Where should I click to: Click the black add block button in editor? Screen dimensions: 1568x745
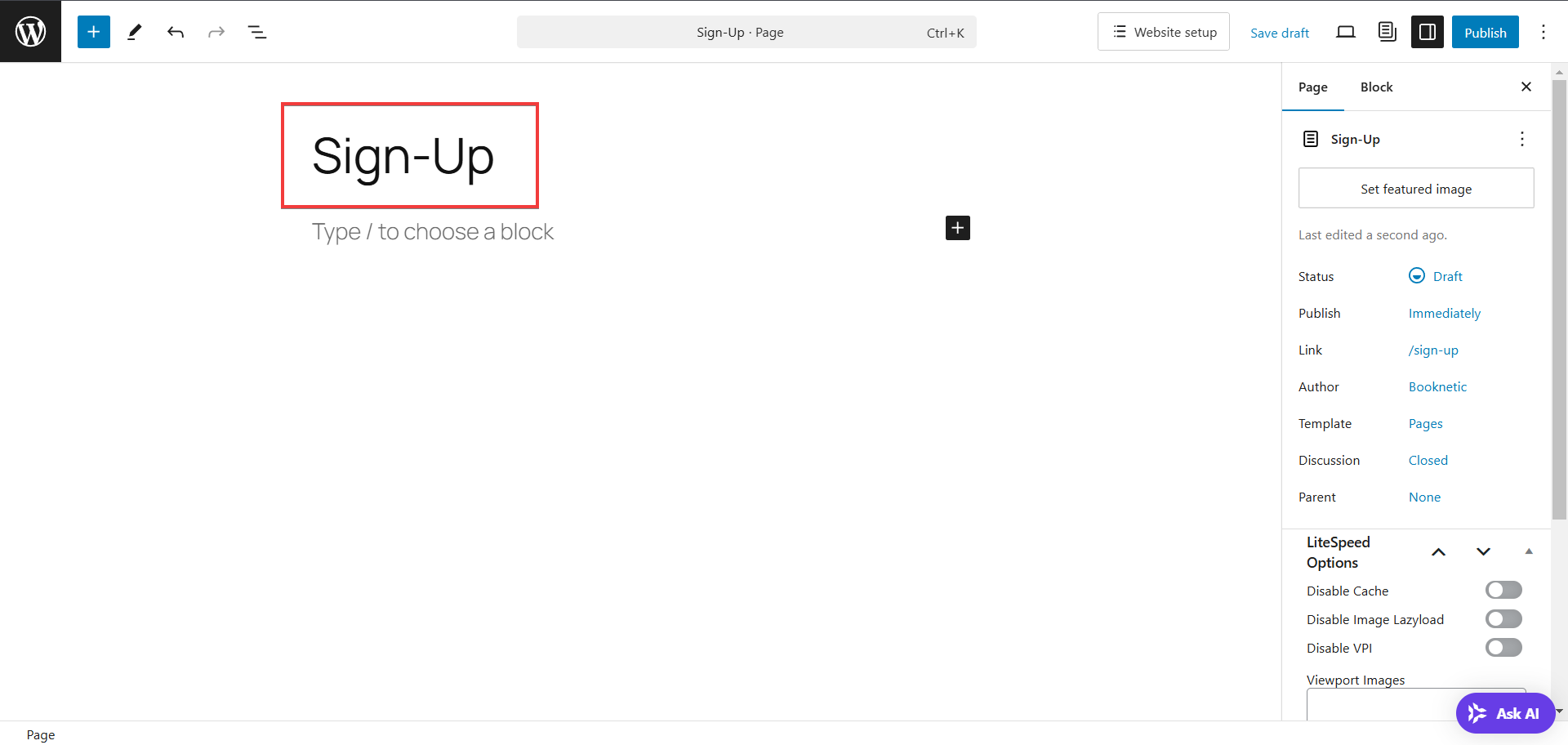pyautogui.click(x=958, y=228)
